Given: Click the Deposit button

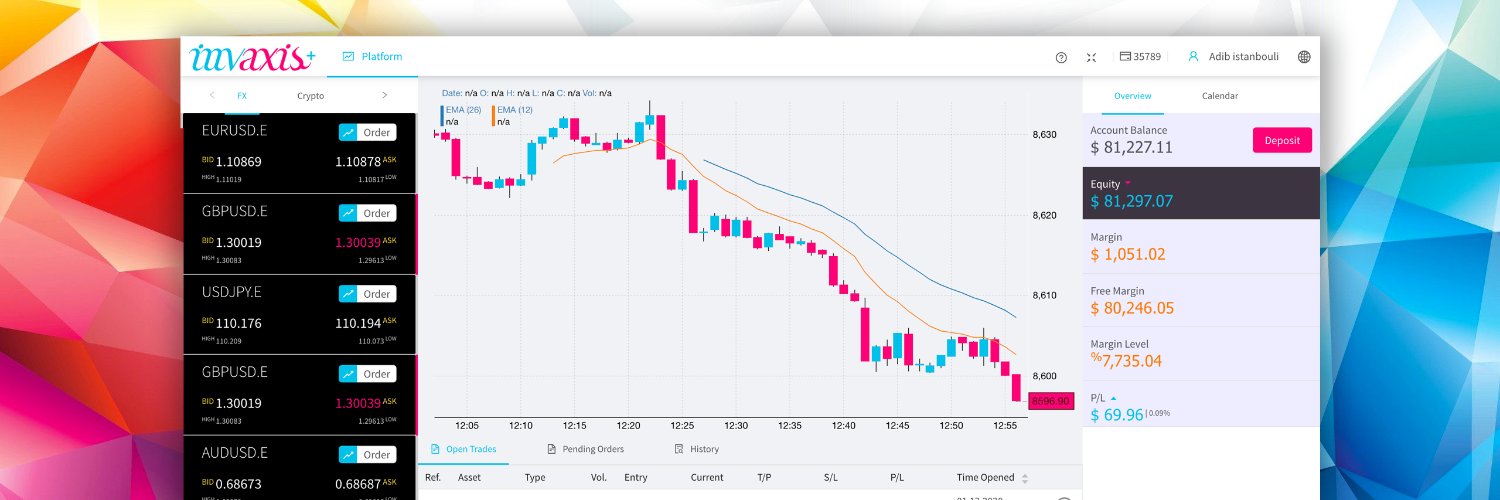Looking at the screenshot, I should tap(1282, 140).
